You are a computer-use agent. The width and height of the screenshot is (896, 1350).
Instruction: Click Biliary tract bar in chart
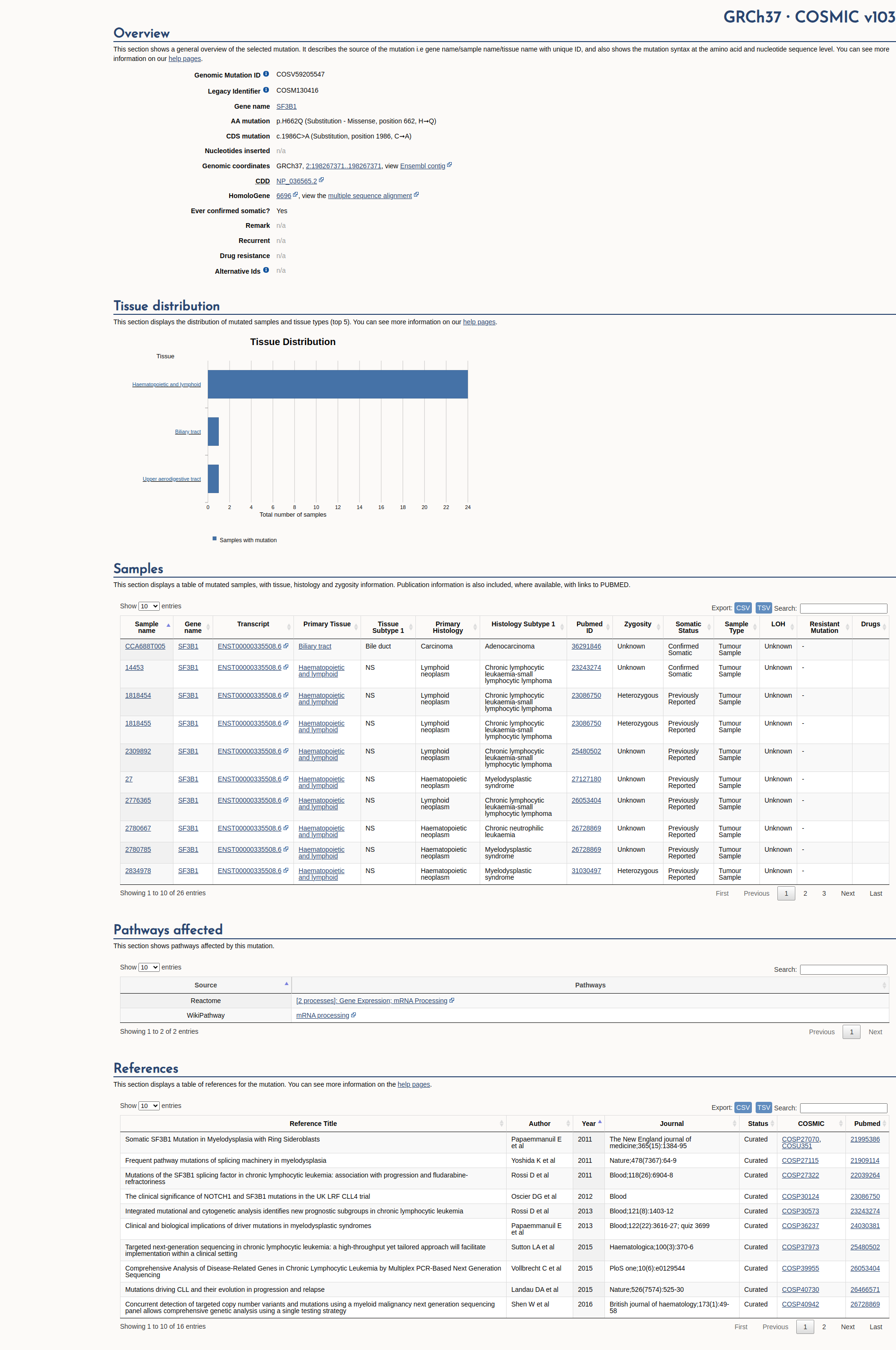coord(213,432)
